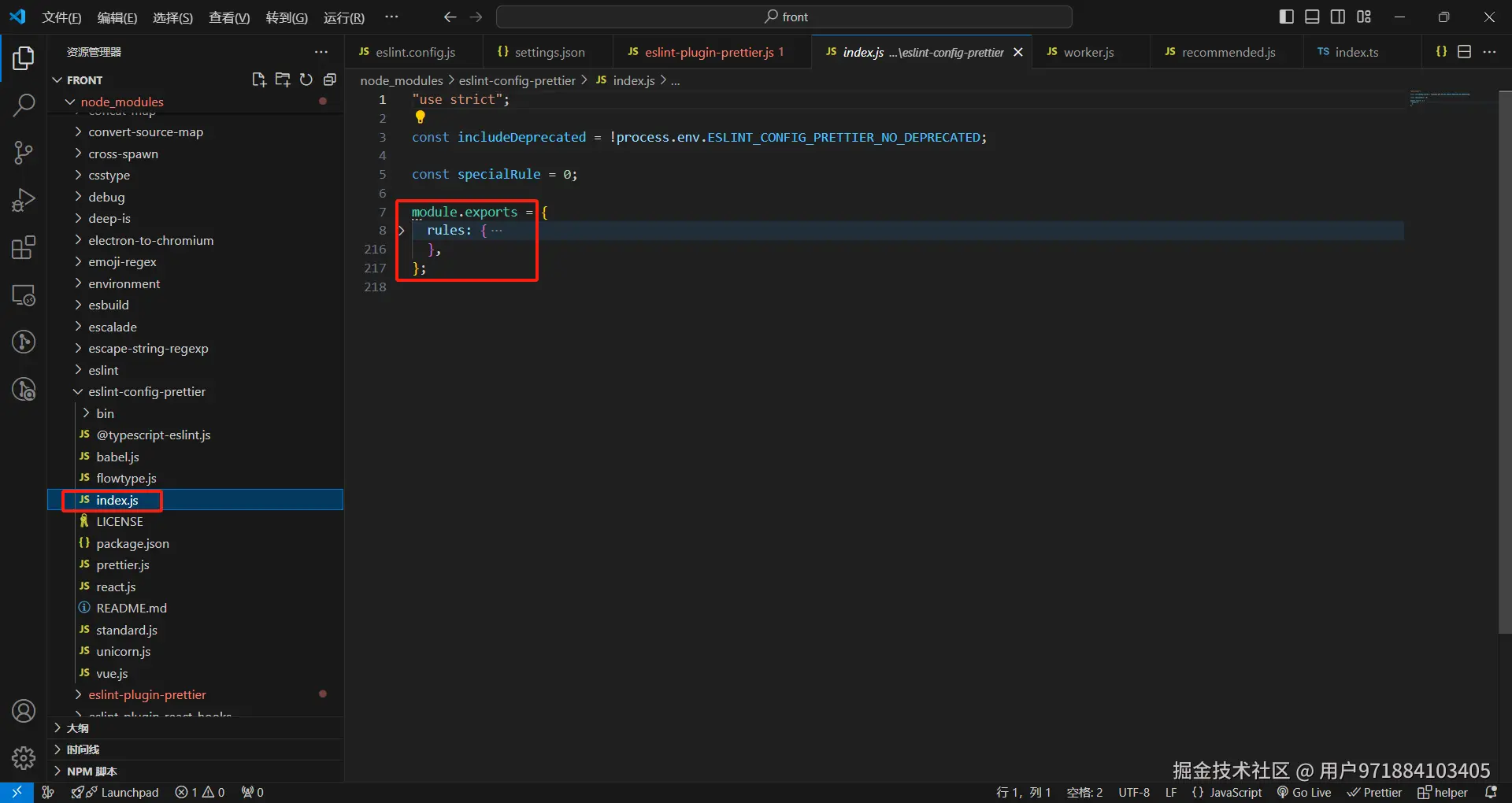1512x803 pixels.
Task: Switch to settings.json tab
Action: point(548,52)
